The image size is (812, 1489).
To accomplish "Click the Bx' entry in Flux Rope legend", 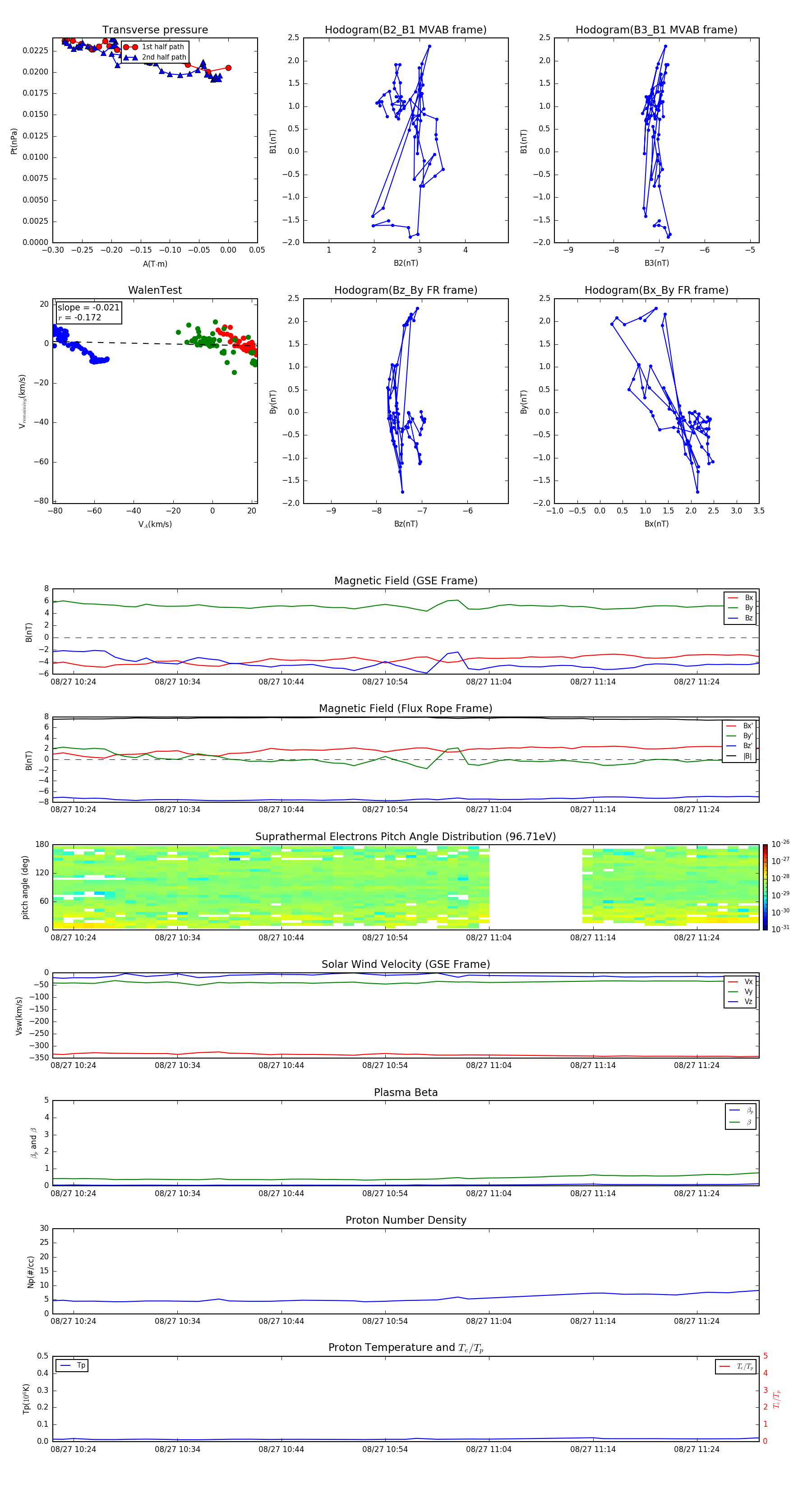I will [740, 726].
